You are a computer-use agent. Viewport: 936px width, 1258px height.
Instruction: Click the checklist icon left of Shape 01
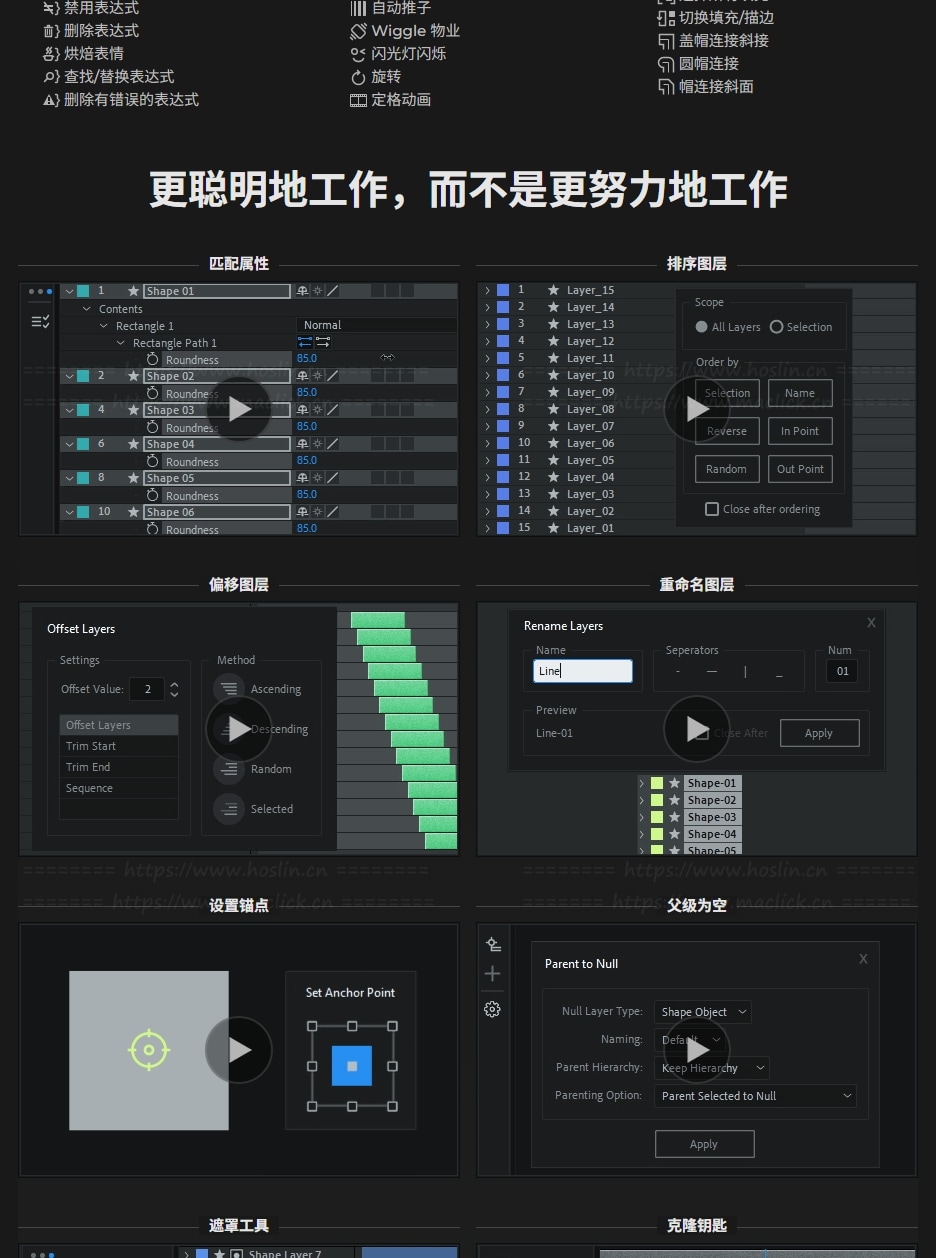pyautogui.click(x=40, y=321)
